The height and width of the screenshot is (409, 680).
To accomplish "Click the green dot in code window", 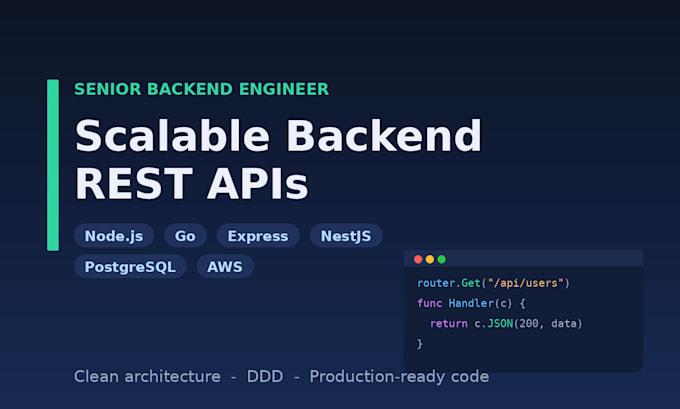I will point(441,259).
